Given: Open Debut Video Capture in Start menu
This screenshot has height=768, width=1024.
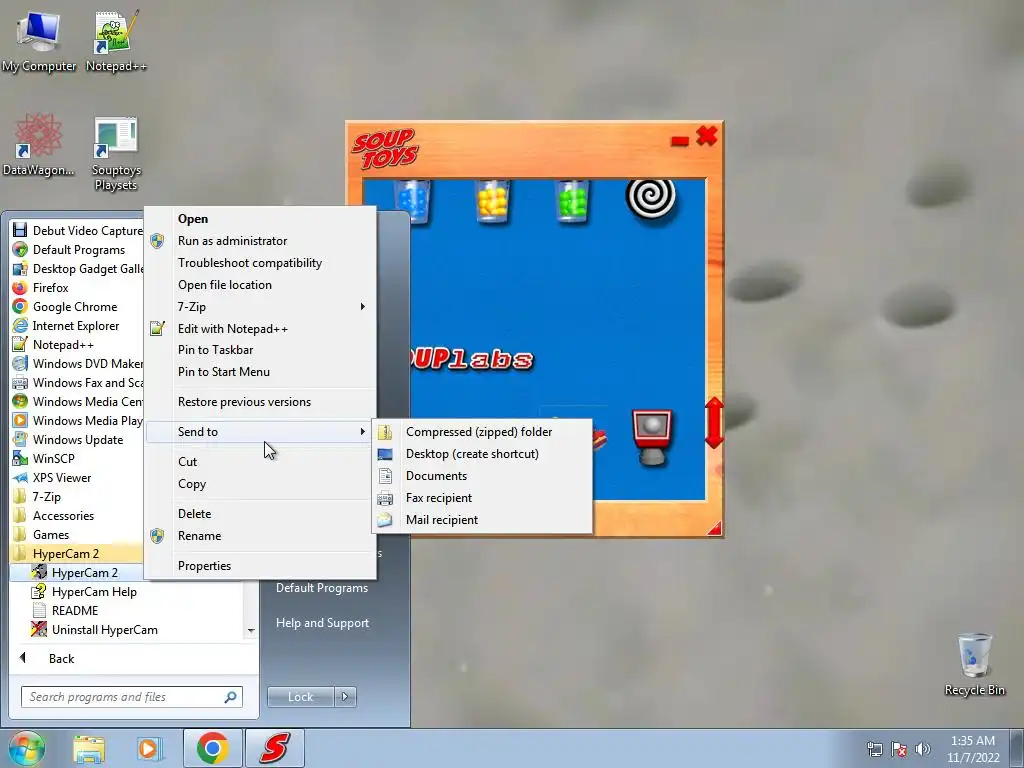Looking at the screenshot, I should [x=77, y=231].
